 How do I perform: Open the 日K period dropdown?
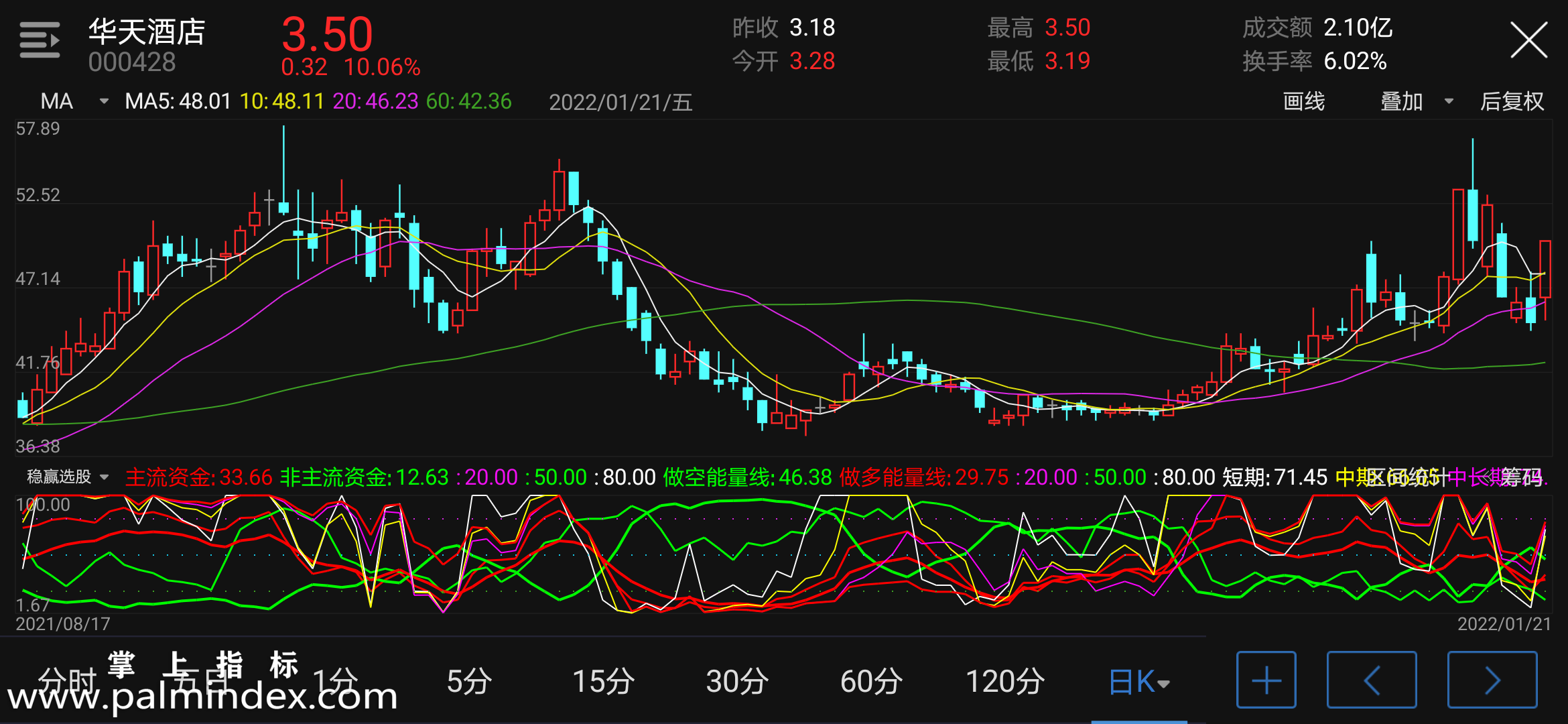pyautogui.click(x=1139, y=682)
